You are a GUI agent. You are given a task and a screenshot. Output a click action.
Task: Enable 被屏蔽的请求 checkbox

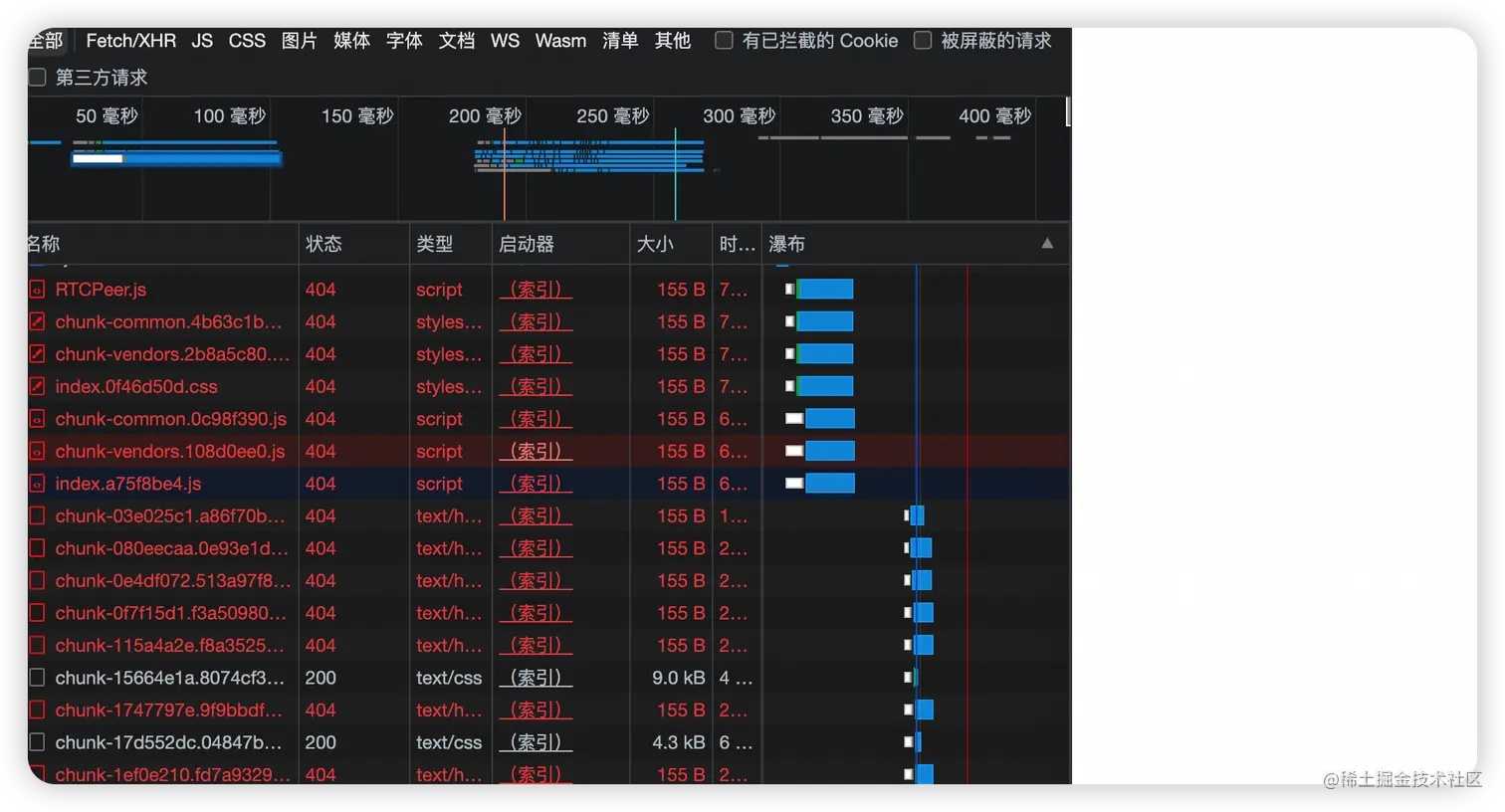(923, 41)
